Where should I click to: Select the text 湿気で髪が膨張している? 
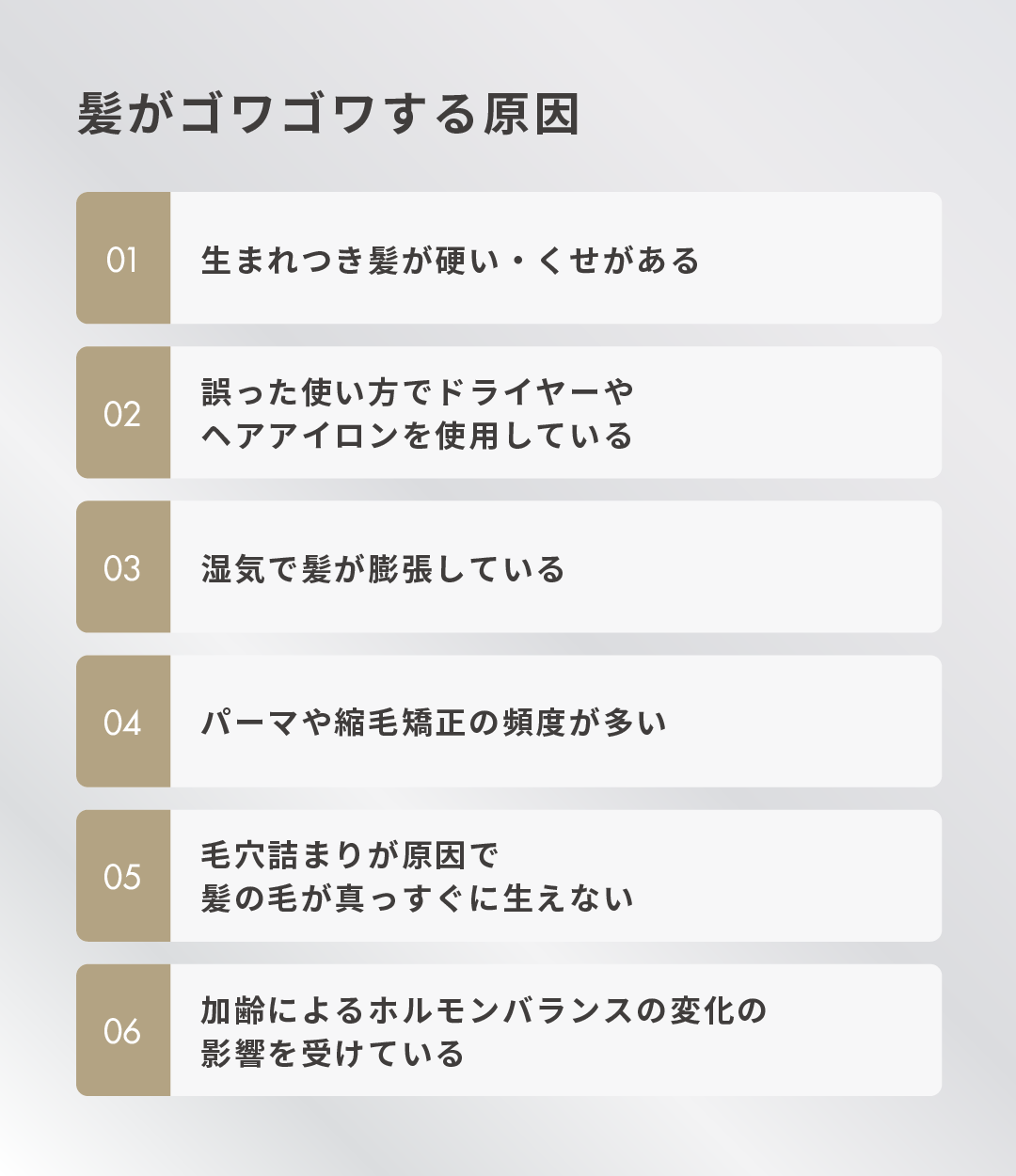click(x=383, y=568)
